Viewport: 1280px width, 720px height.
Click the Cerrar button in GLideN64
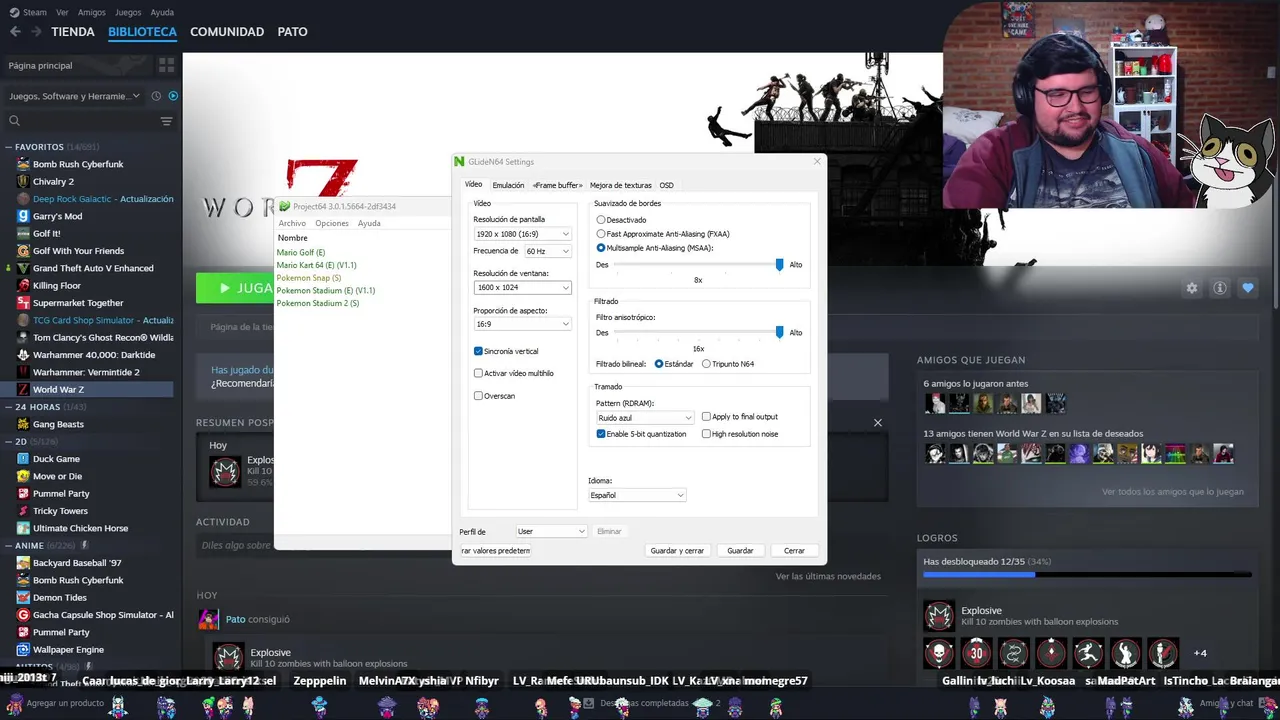tap(794, 550)
